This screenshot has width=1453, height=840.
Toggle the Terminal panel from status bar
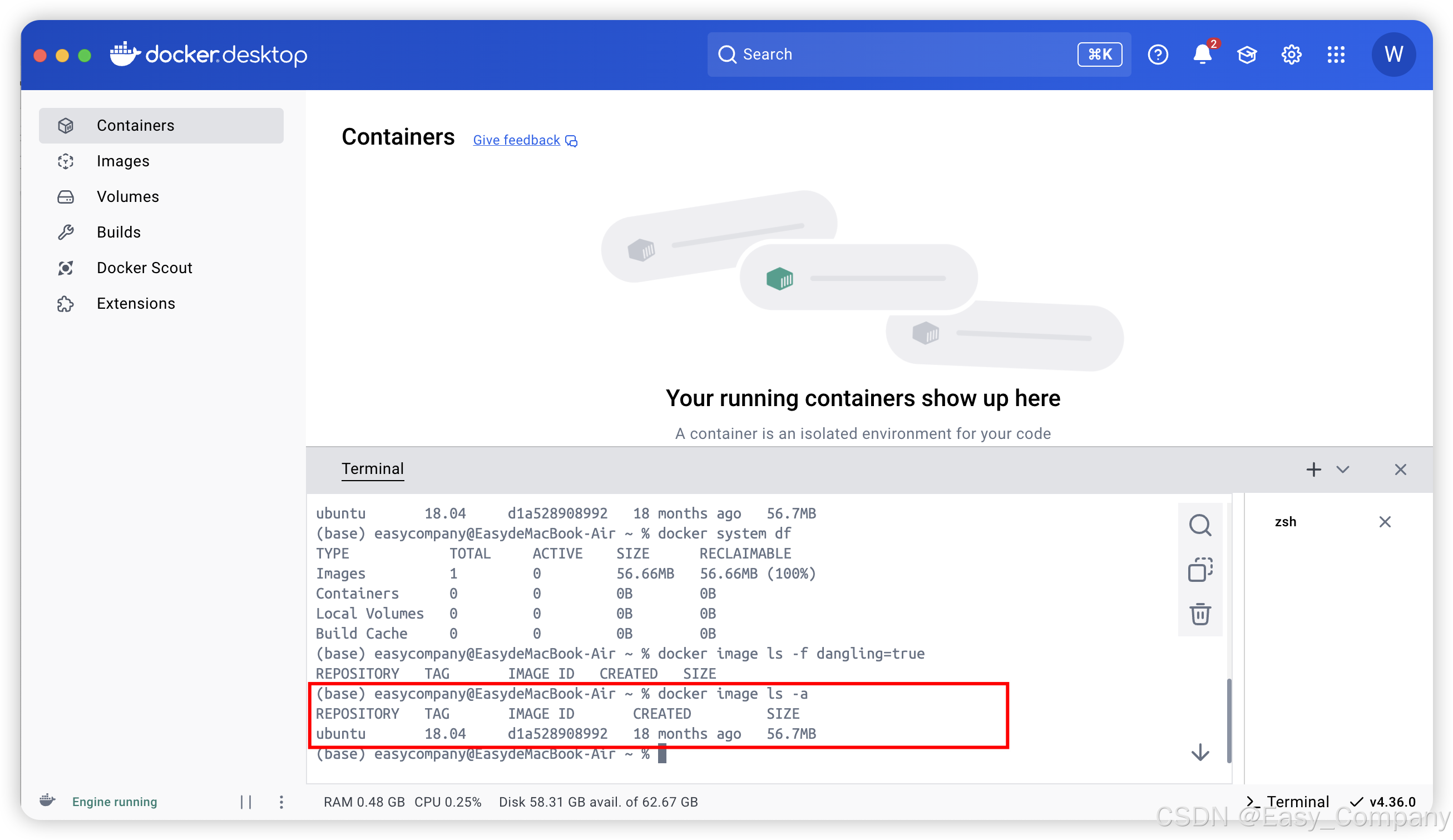[1288, 802]
